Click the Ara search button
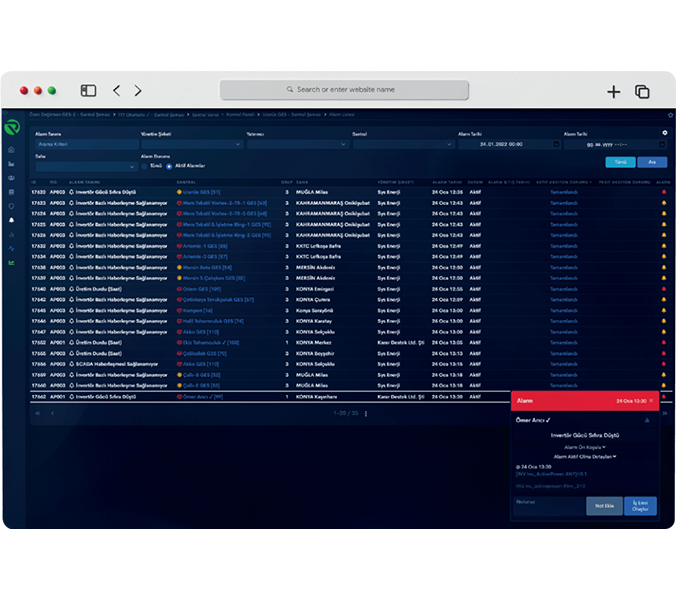The height and width of the screenshot is (600, 676). click(652, 162)
